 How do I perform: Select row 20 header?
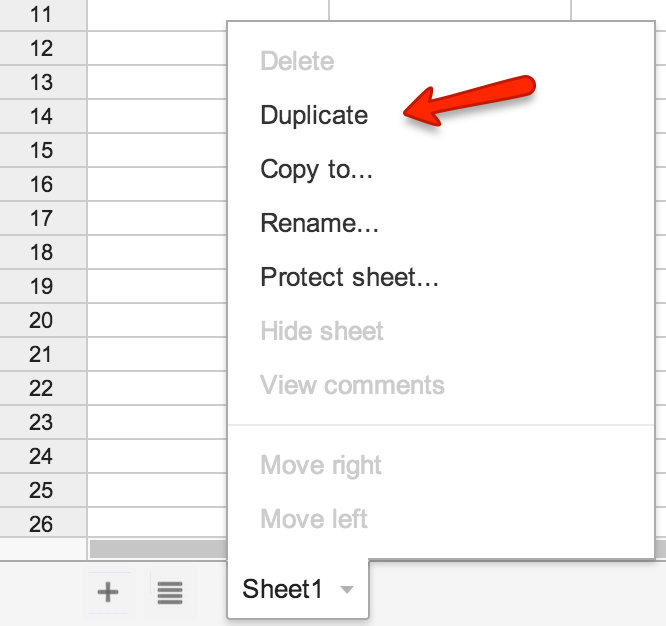point(43,320)
